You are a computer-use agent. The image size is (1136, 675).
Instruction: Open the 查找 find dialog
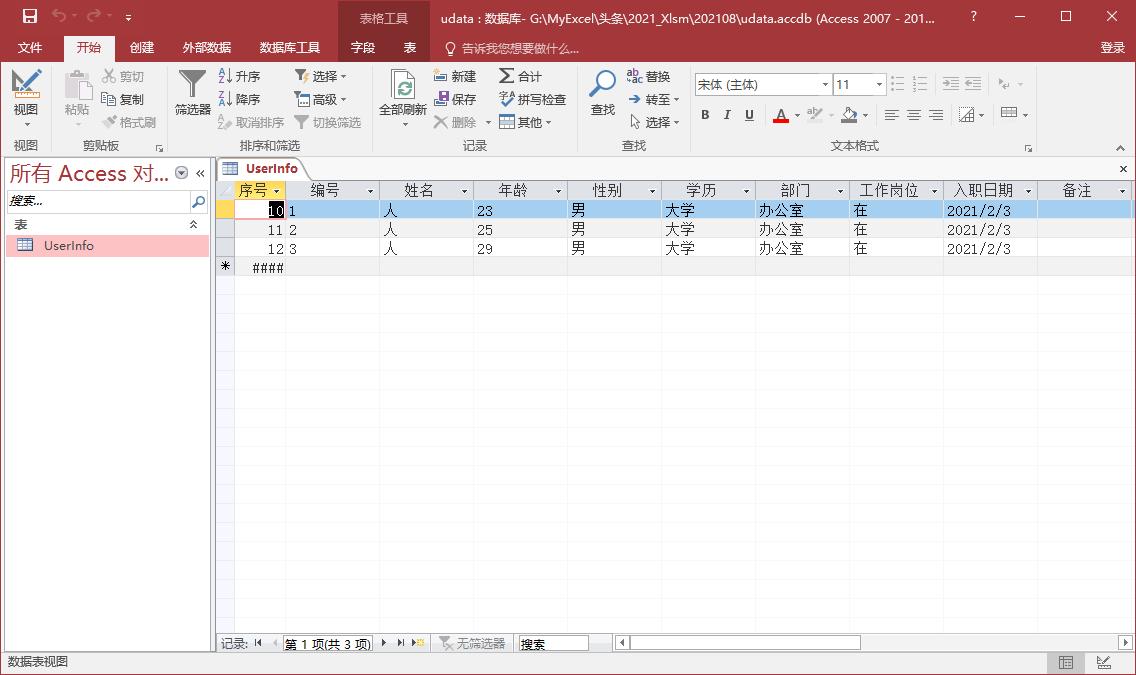[x=601, y=90]
